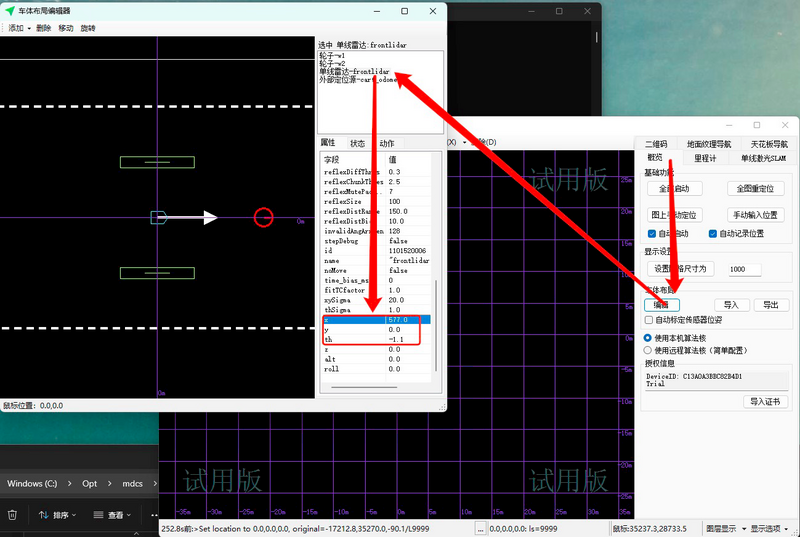Enable 自动标定传感器位姿 checkbox
This screenshot has height=537, width=800.
point(650,320)
